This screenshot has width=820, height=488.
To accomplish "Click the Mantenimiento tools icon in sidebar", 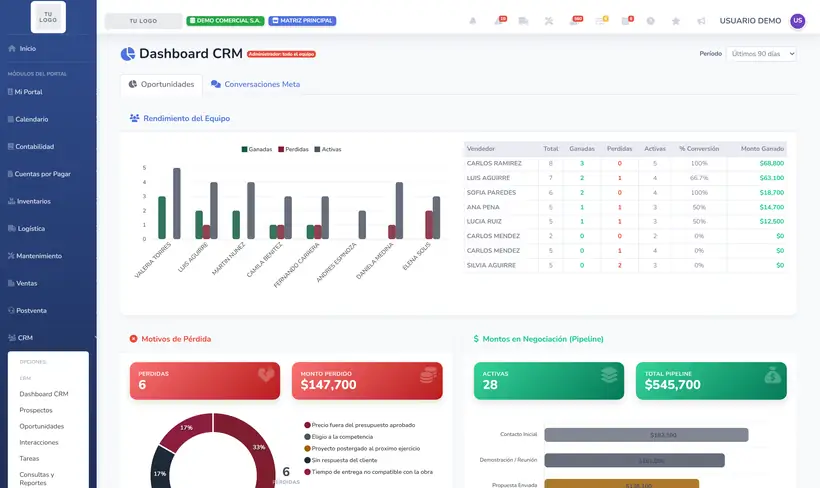I will point(12,256).
